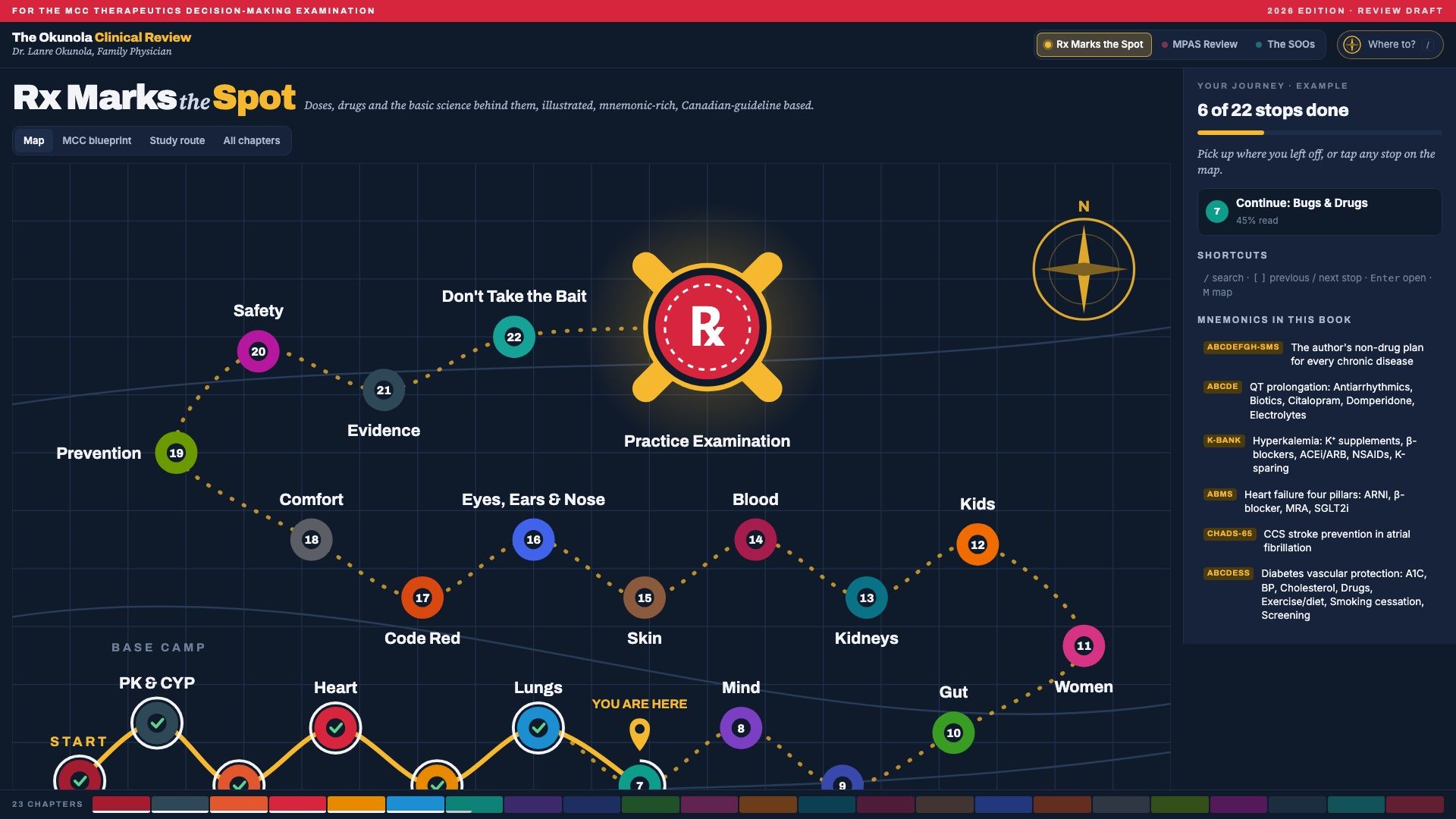Select stop 12 Kids node
1456x819 pixels.
click(x=977, y=544)
